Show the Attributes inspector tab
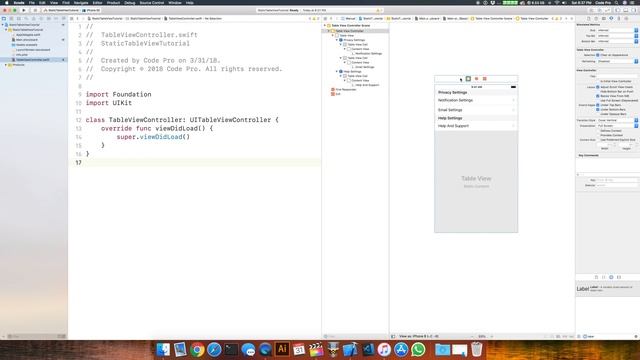The width and height of the screenshot is (640, 360). click(x=611, y=18)
